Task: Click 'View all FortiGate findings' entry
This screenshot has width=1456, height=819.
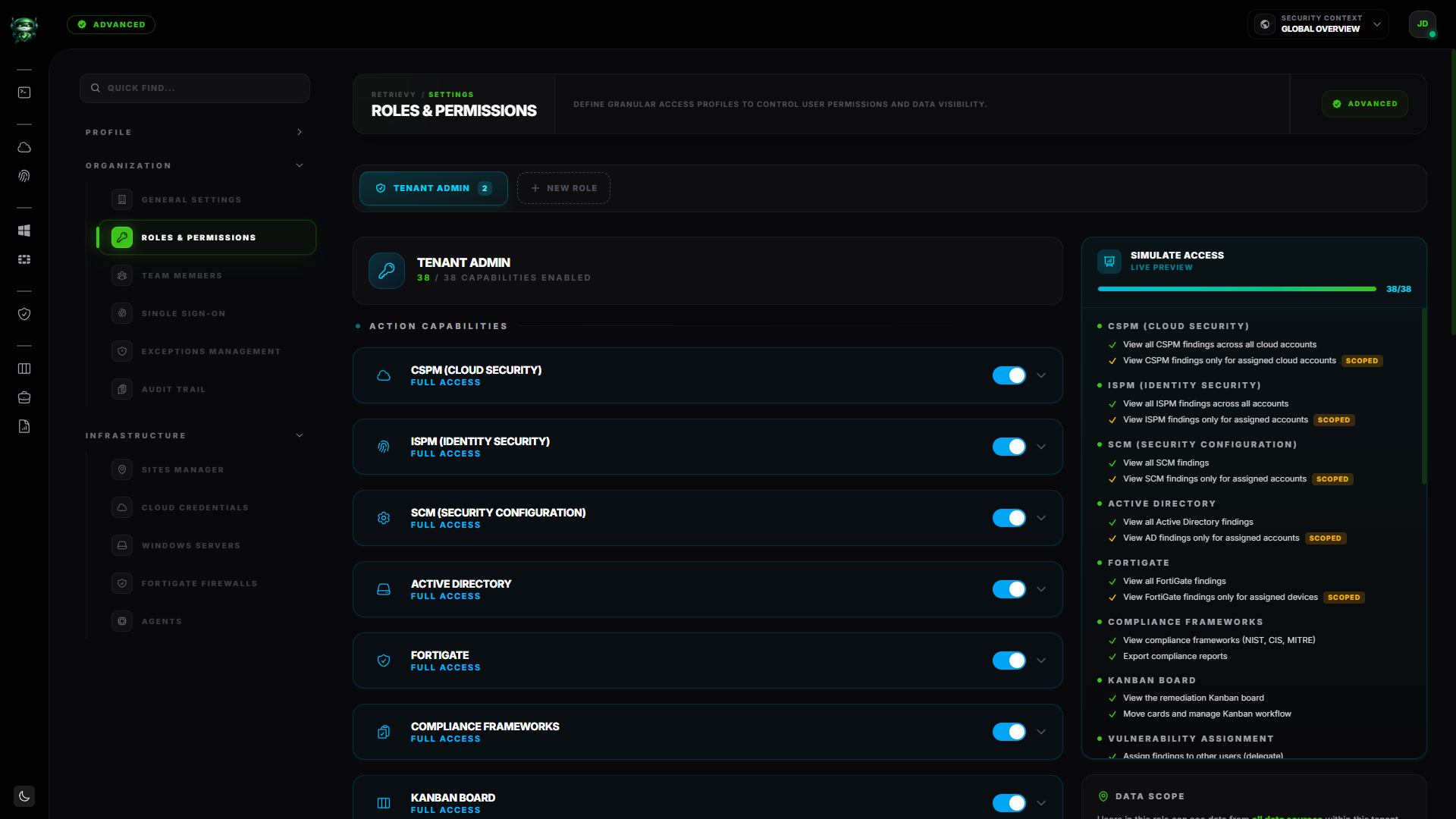Action: click(1174, 581)
